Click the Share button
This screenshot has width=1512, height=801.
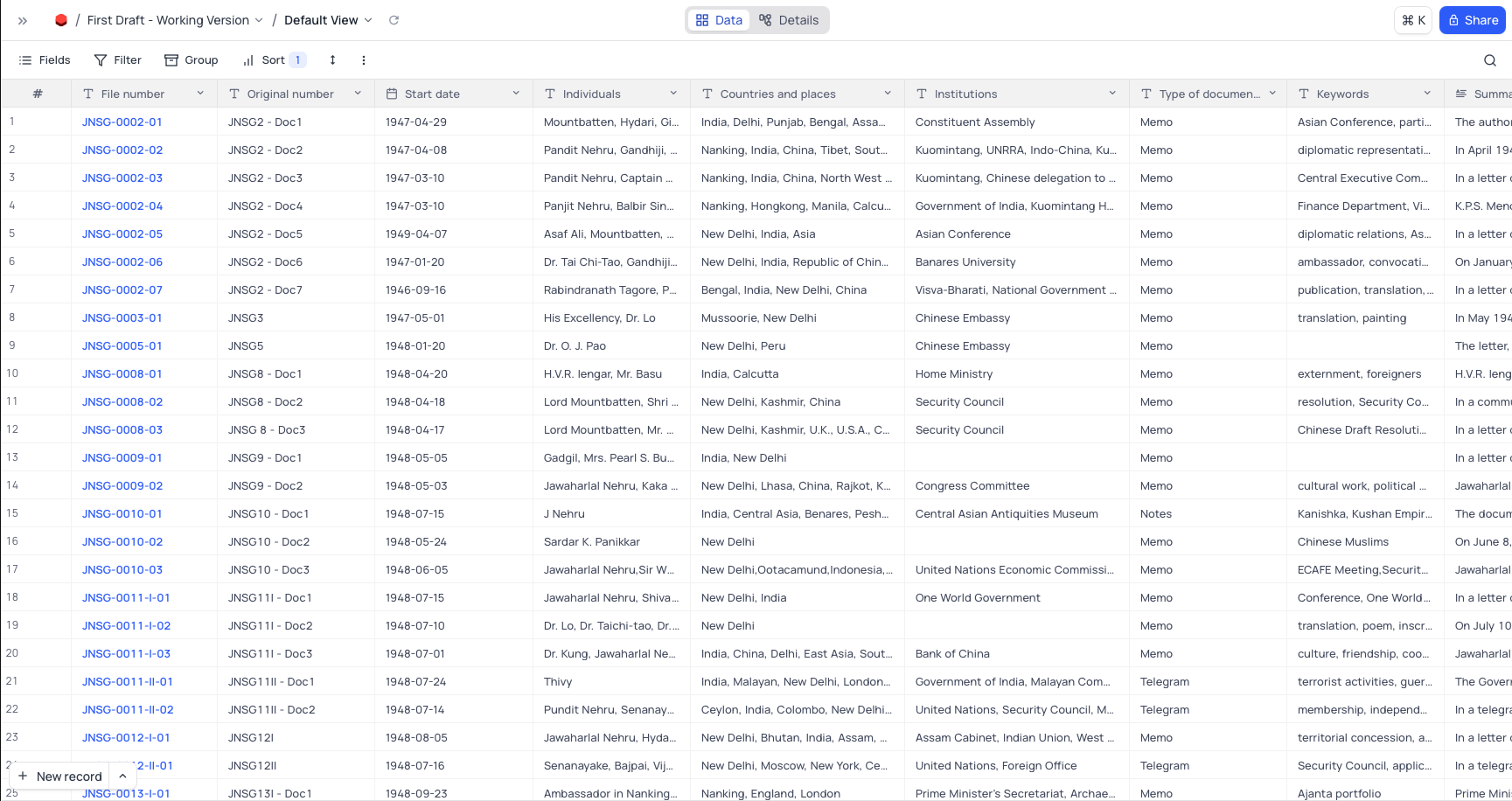1473,20
